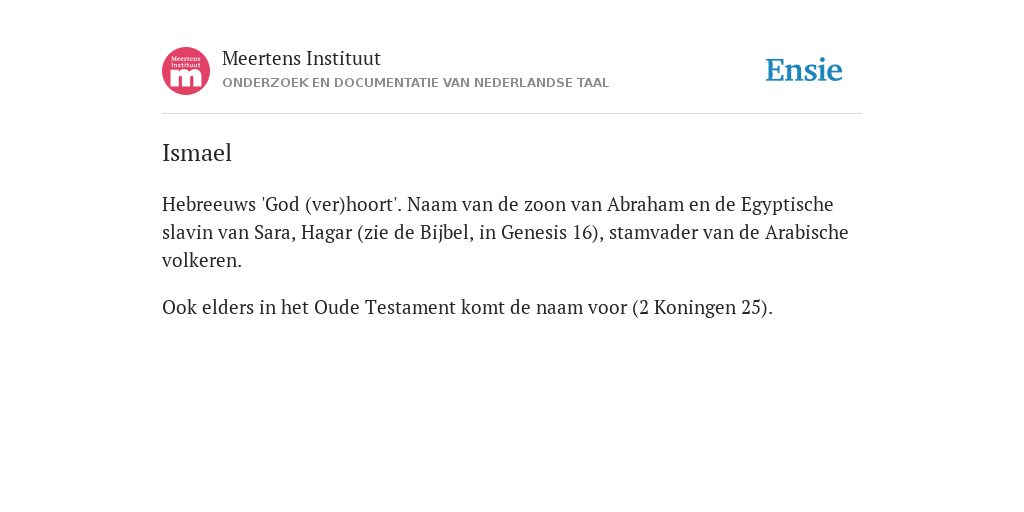
Task: Click the phrase 'God (ver)hoort'
Action: pos(329,204)
